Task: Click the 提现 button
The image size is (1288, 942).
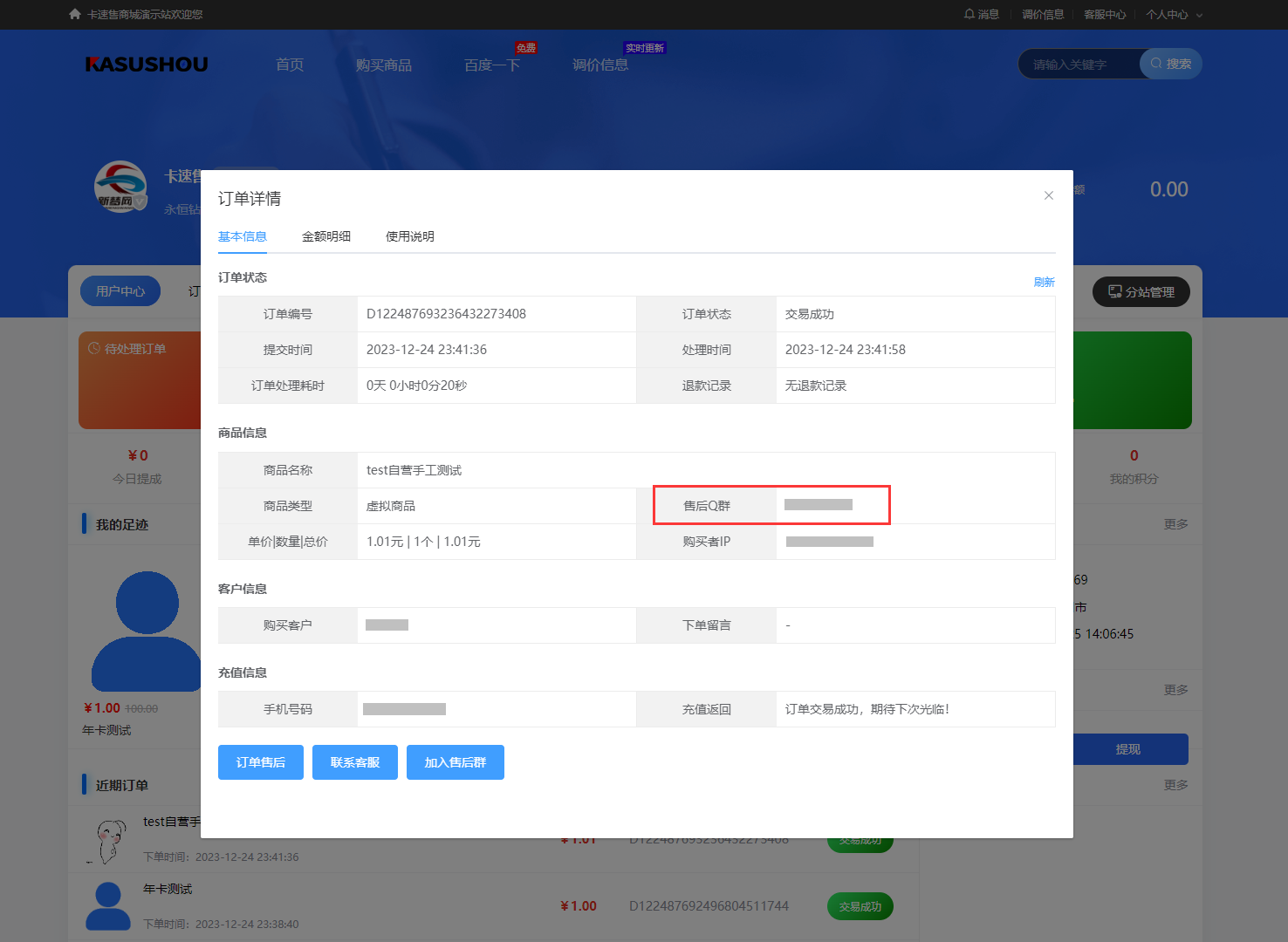Action: coord(1129,749)
